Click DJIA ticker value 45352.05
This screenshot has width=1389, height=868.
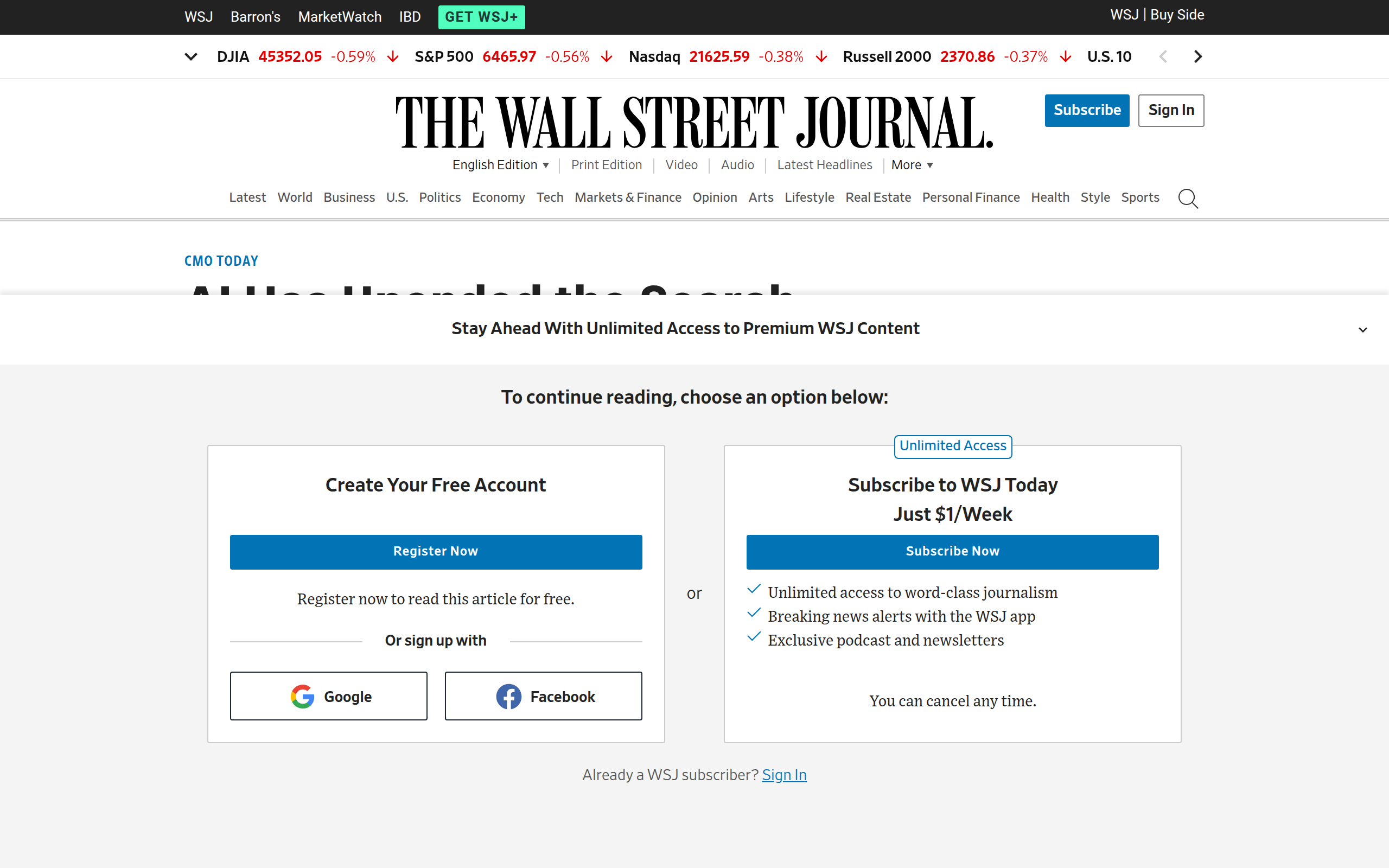[x=290, y=57]
